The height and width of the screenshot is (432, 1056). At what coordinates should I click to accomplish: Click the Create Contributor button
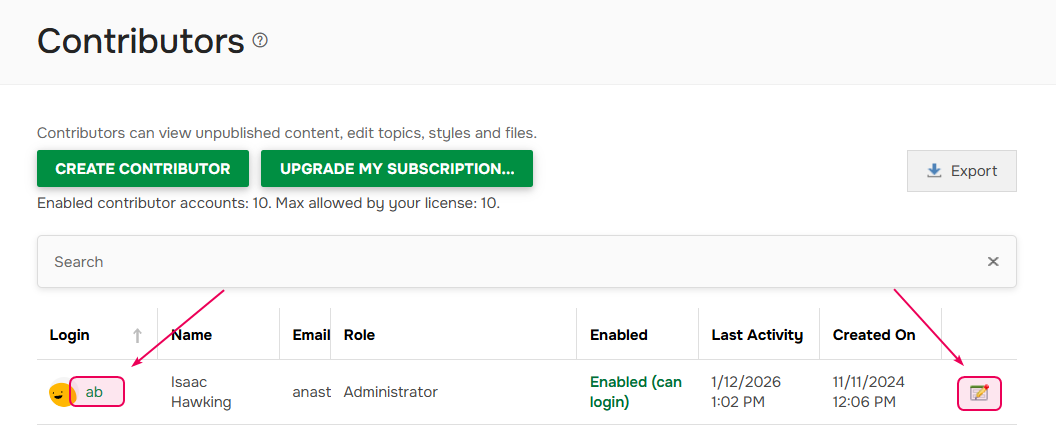143,169
